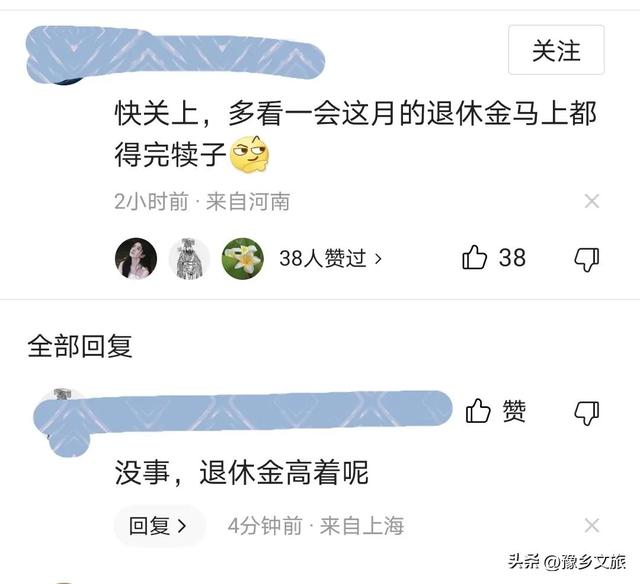Dislike the reply from Shanghai user

[587, 413]
